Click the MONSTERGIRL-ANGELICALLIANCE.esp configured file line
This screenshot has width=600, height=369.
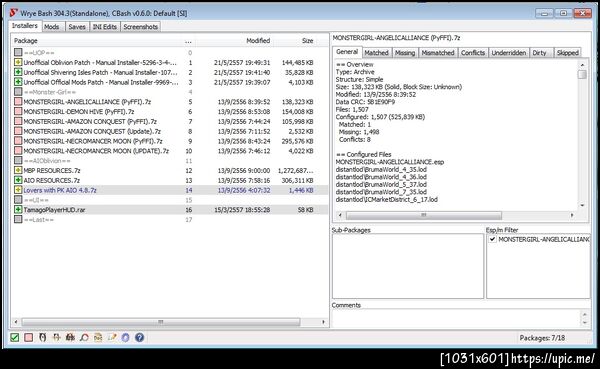point(390,162)
